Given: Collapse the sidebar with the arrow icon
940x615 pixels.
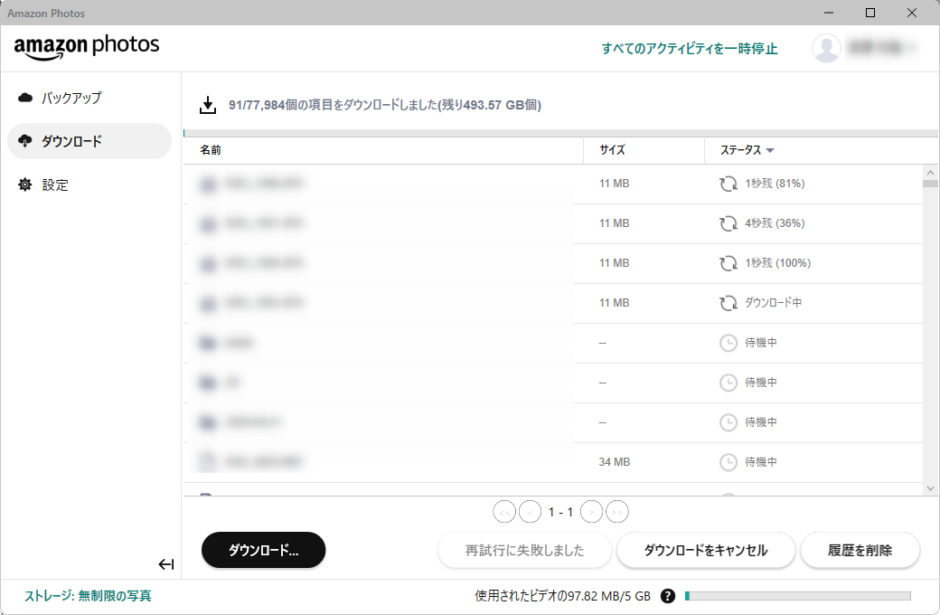Looking at the screenshot, I should tap(166, 565).
